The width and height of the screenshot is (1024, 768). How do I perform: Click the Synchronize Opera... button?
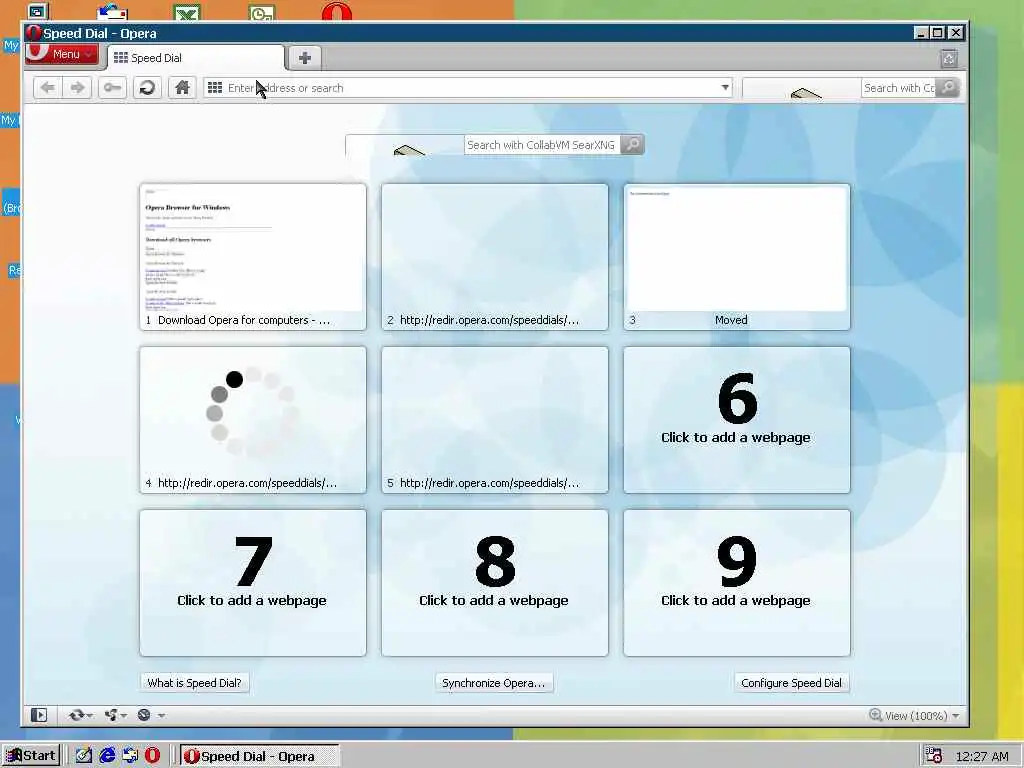click(x=494, y=683)
